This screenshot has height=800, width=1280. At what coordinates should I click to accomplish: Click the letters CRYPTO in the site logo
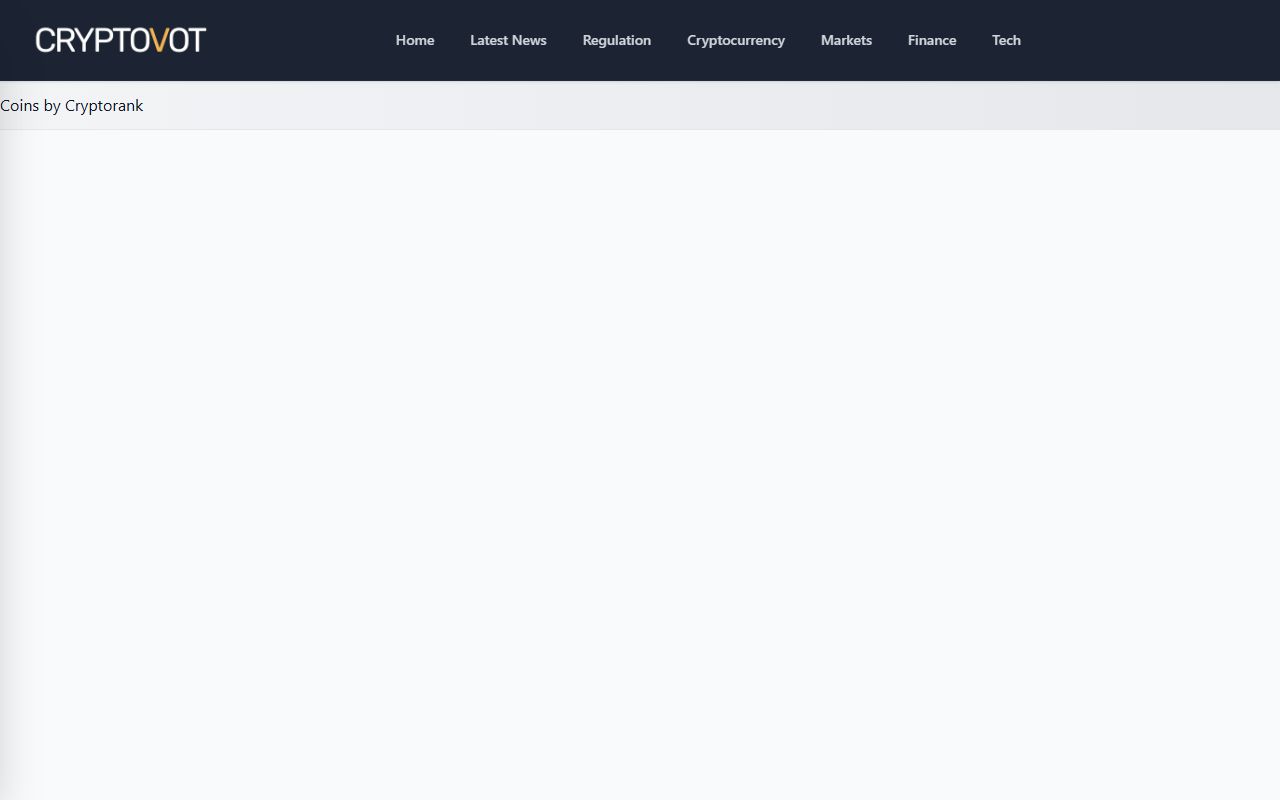90,40
